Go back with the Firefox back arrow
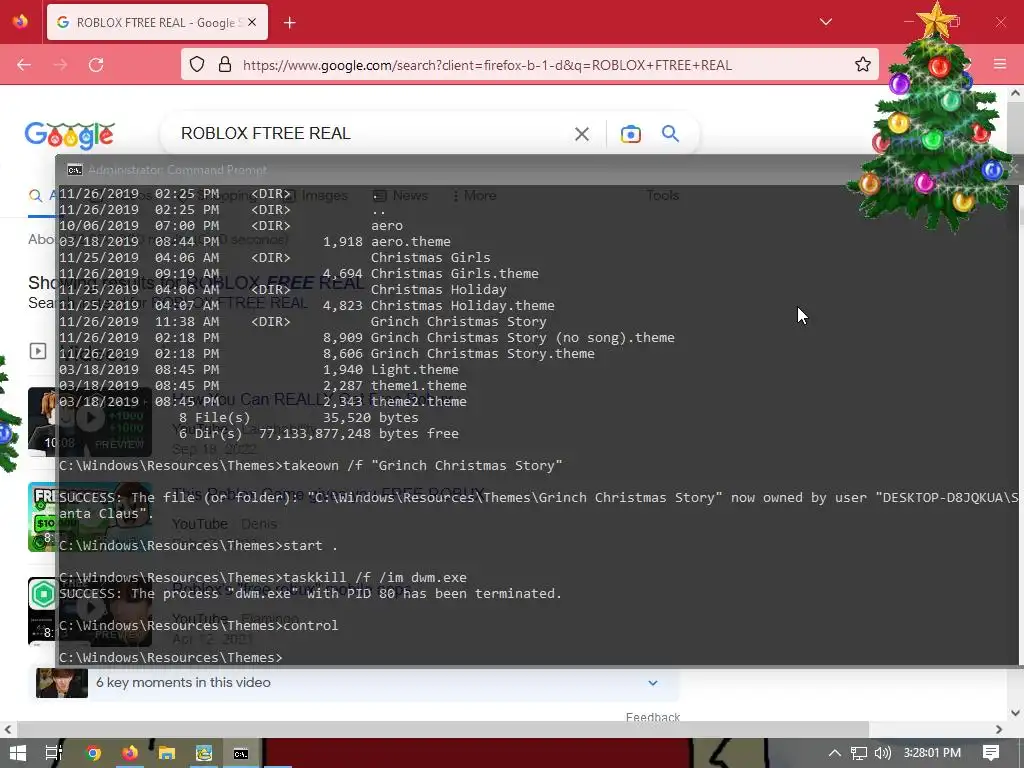Image resolution: width=1024 pixels, height=768 pixels. [24, 65]
